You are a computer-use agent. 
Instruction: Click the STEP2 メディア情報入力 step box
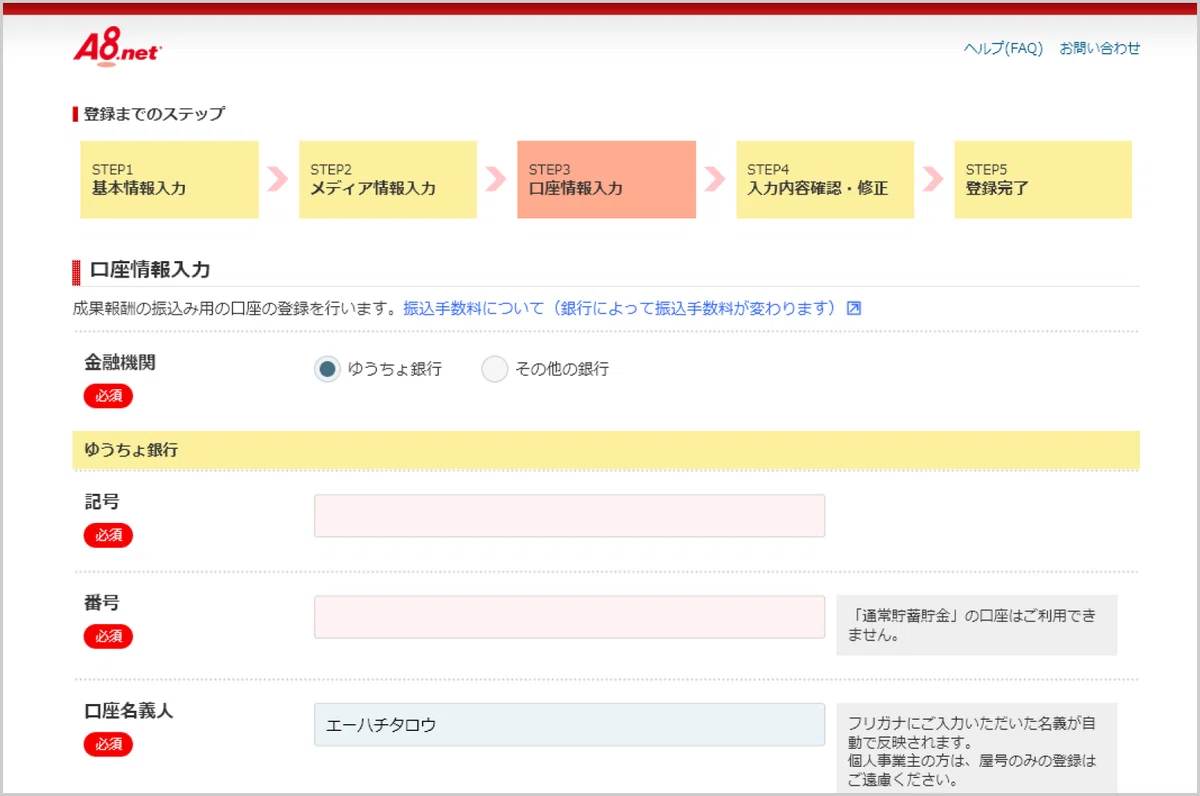388,179
